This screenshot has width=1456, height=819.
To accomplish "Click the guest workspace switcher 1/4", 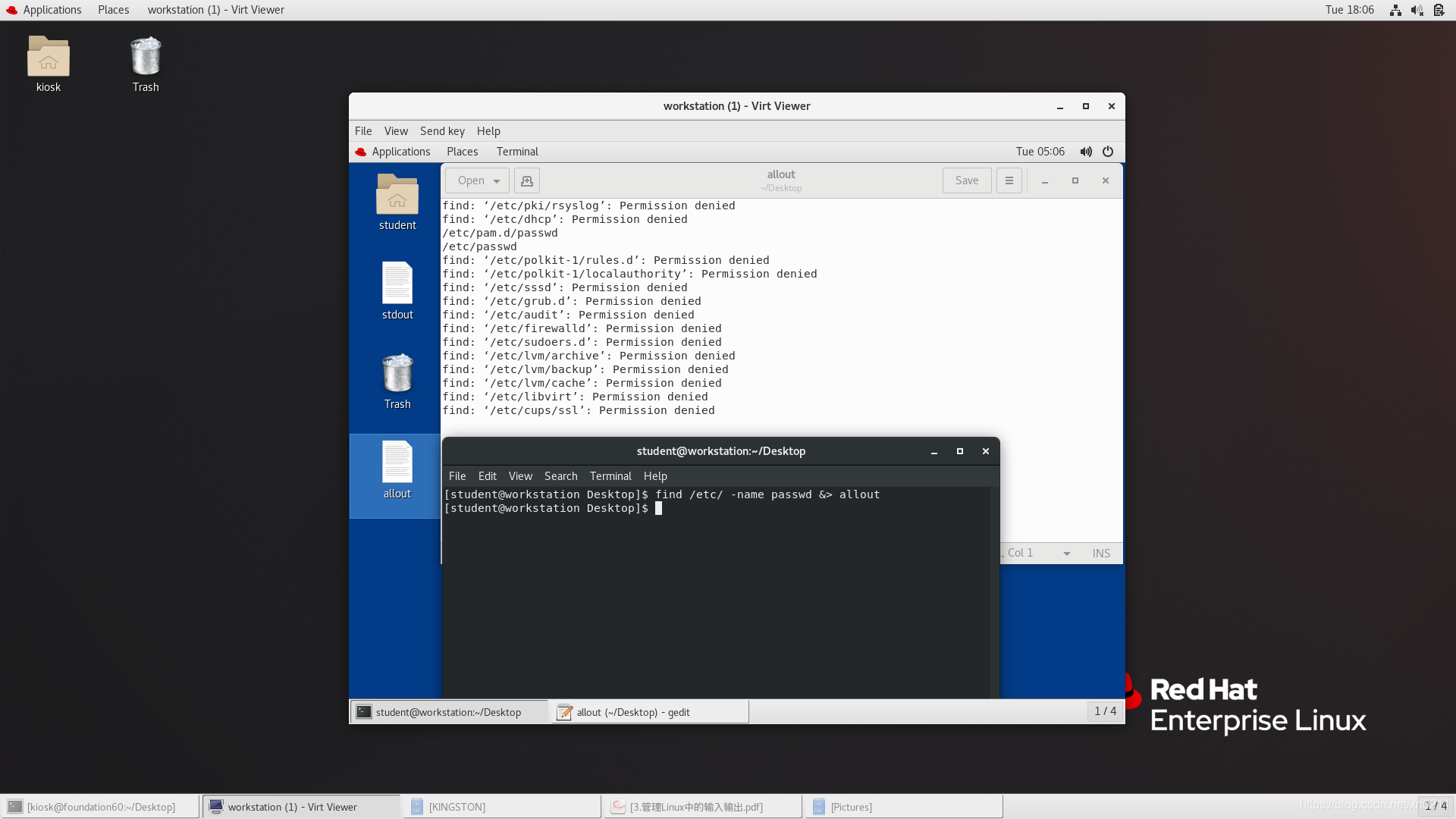I will [x=1105, y=711].
